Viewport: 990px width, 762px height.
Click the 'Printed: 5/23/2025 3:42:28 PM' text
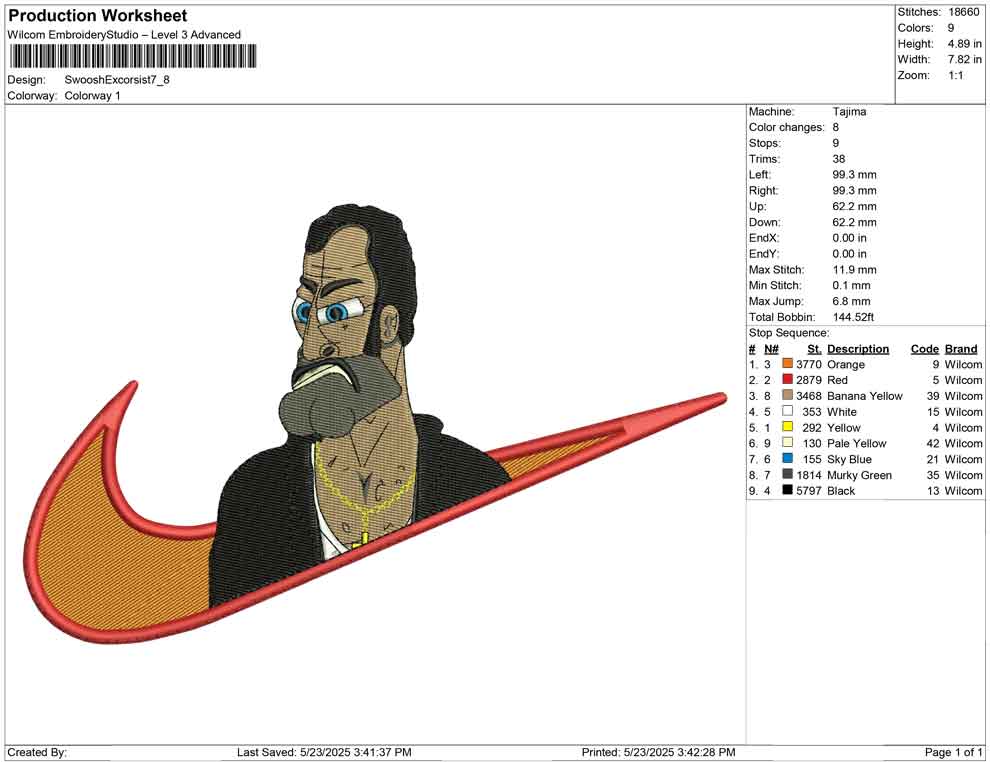click(x=659, y=752)
